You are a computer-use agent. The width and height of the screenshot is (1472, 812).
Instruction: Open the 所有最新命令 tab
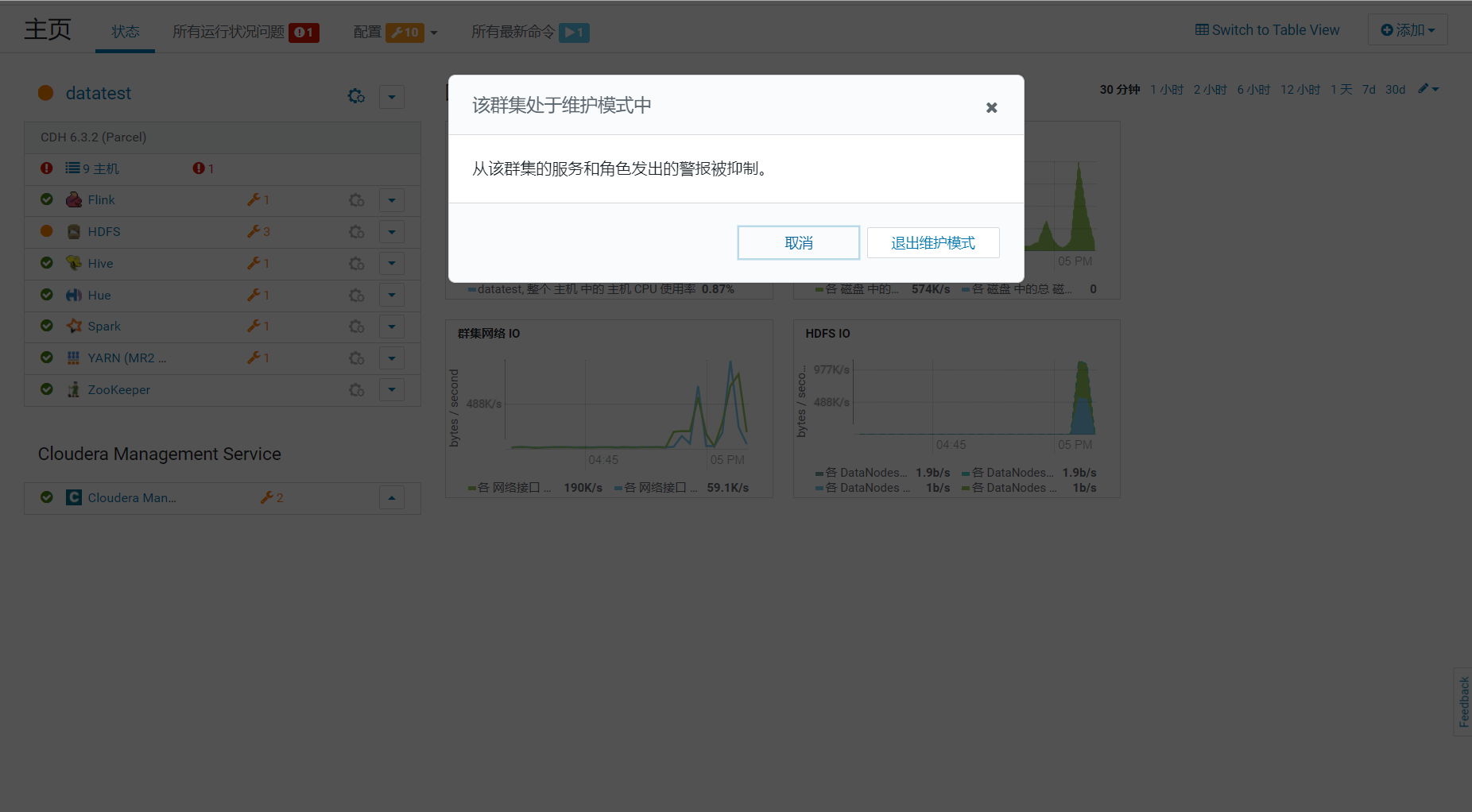(x=530, y=32)
